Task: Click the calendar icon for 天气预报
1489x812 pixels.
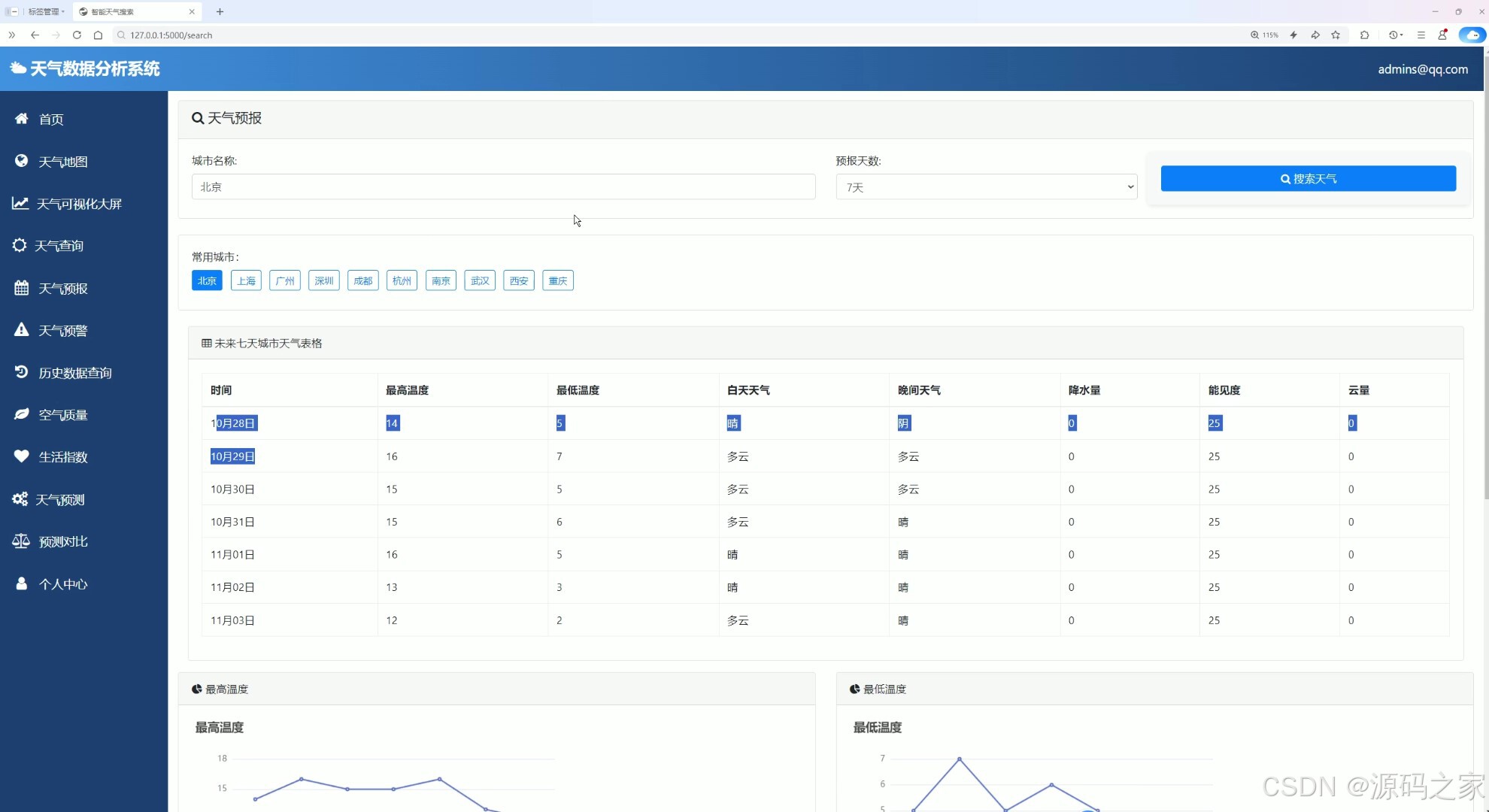Action: coord(21,288)
